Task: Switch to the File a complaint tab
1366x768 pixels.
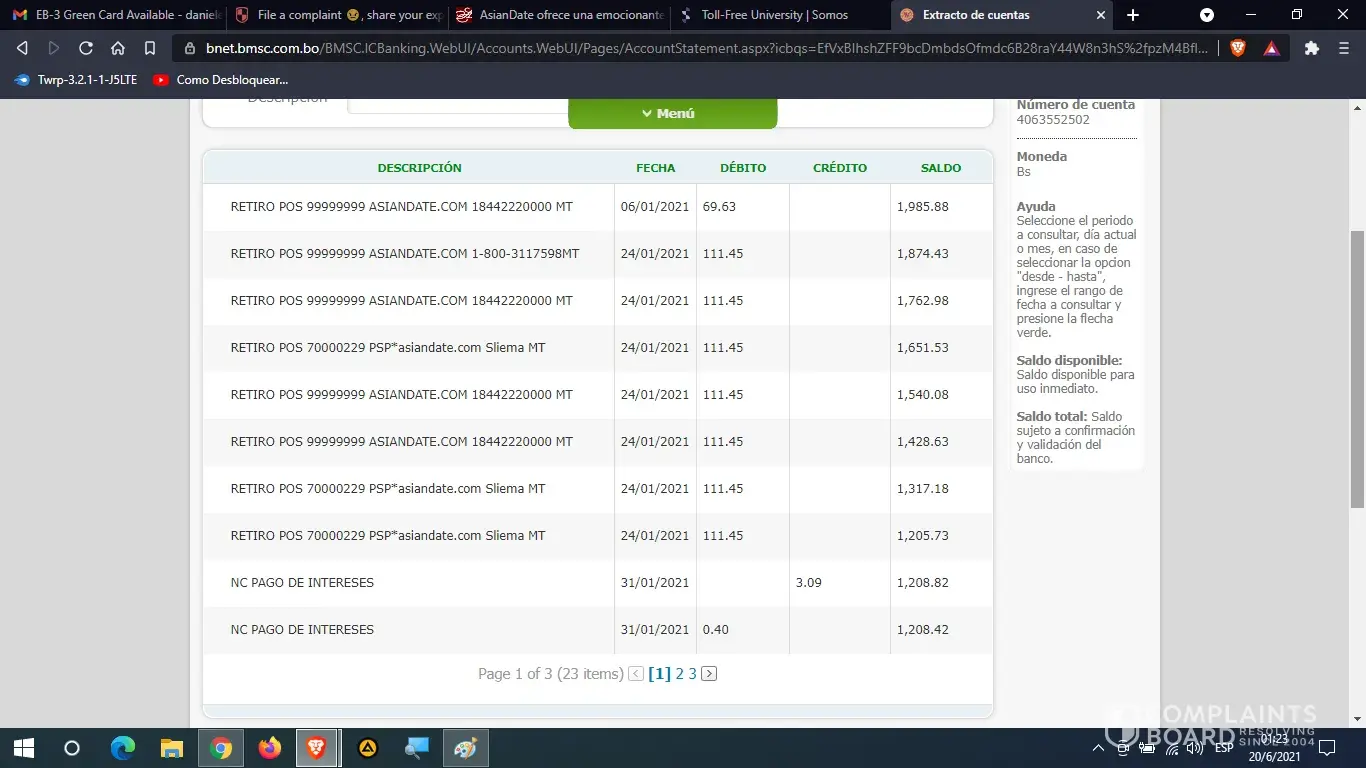Action: coord(338,15)
